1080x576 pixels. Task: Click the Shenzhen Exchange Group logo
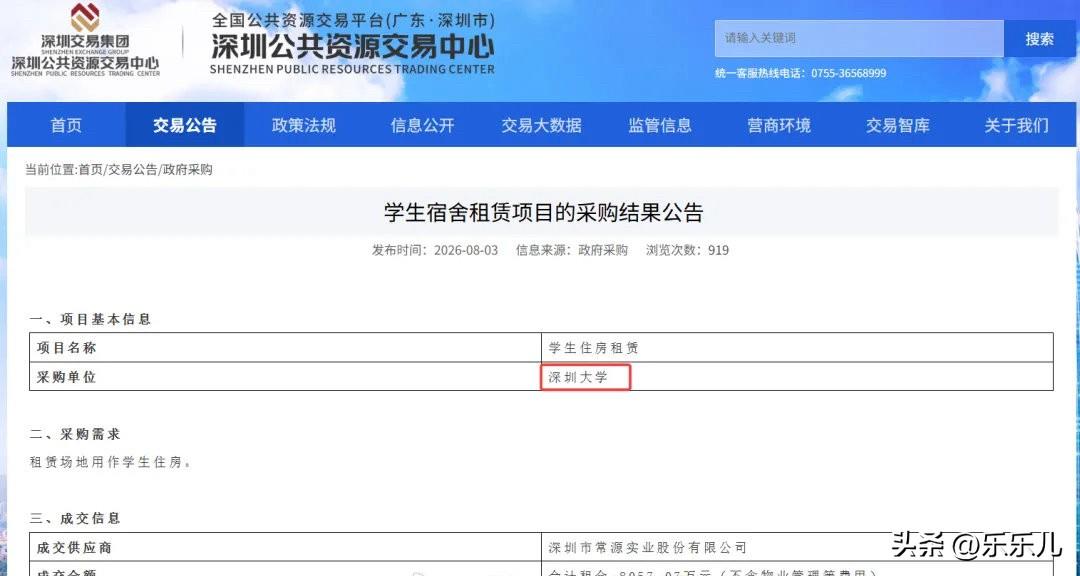pos(85,39)
